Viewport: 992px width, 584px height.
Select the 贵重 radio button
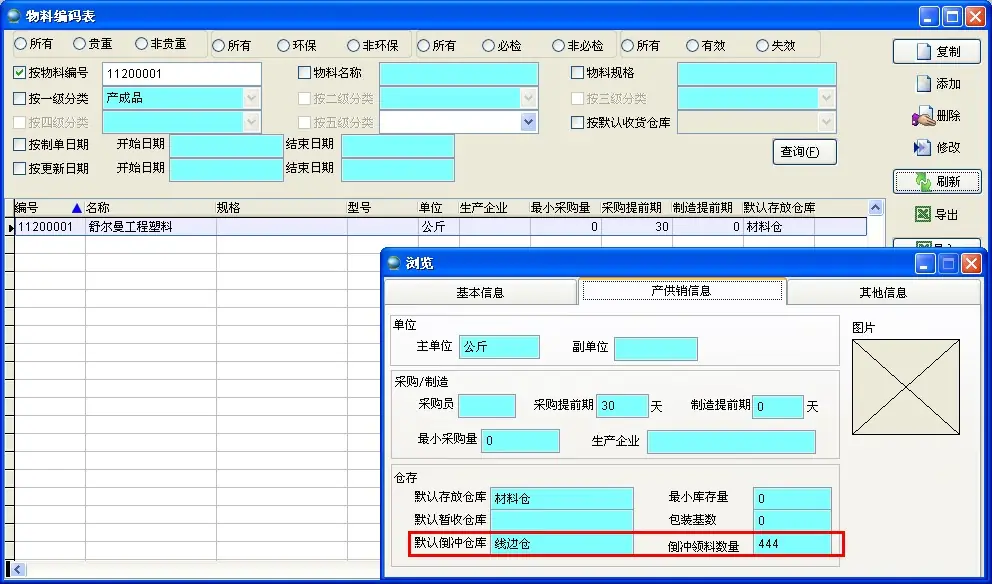79,45
